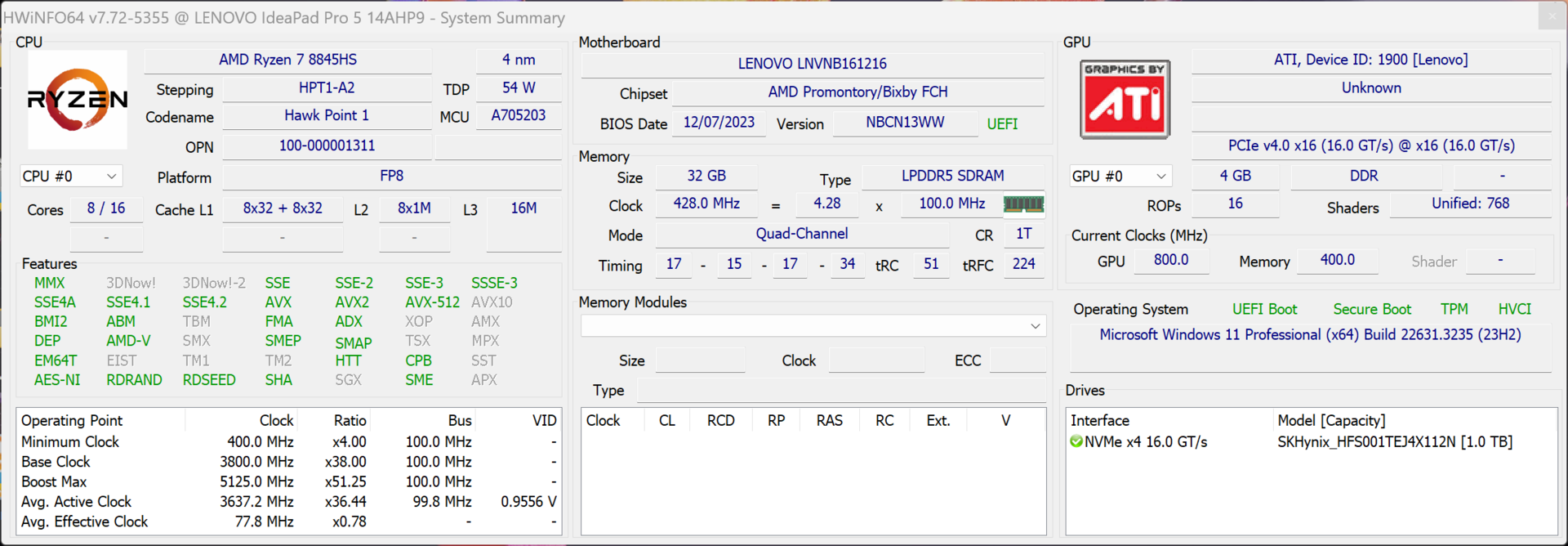Close the System Summary window

[1552, 16]
